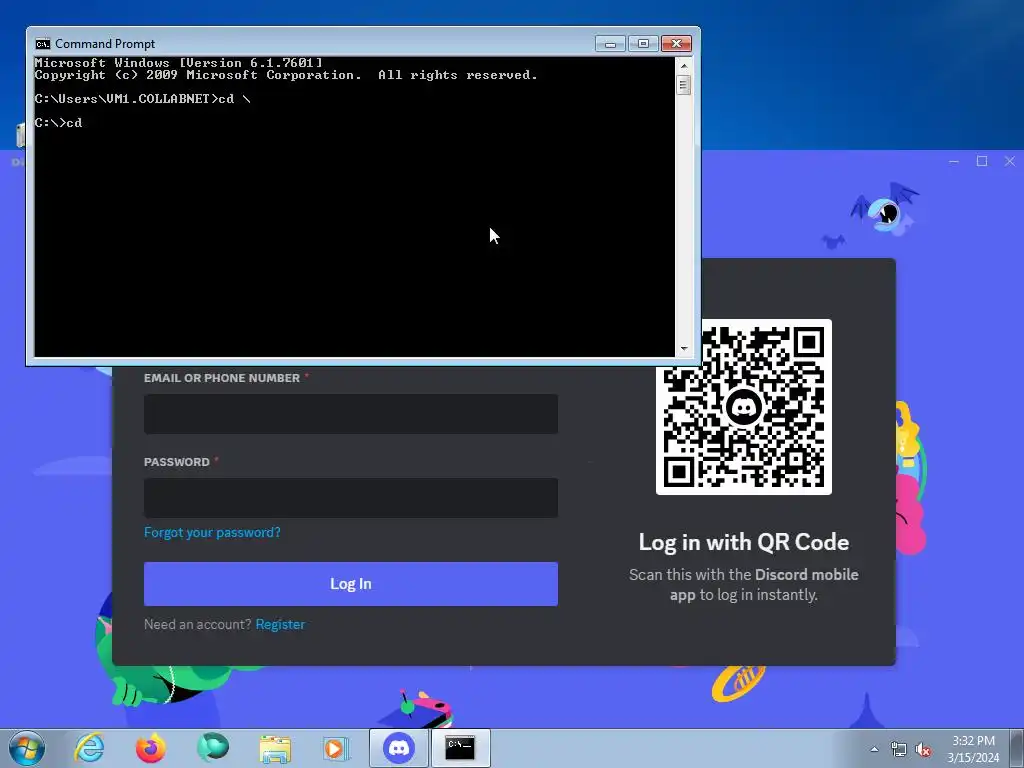Focus the Discord Password field
Screen dimensions: 1024x768
coord(351,498)
